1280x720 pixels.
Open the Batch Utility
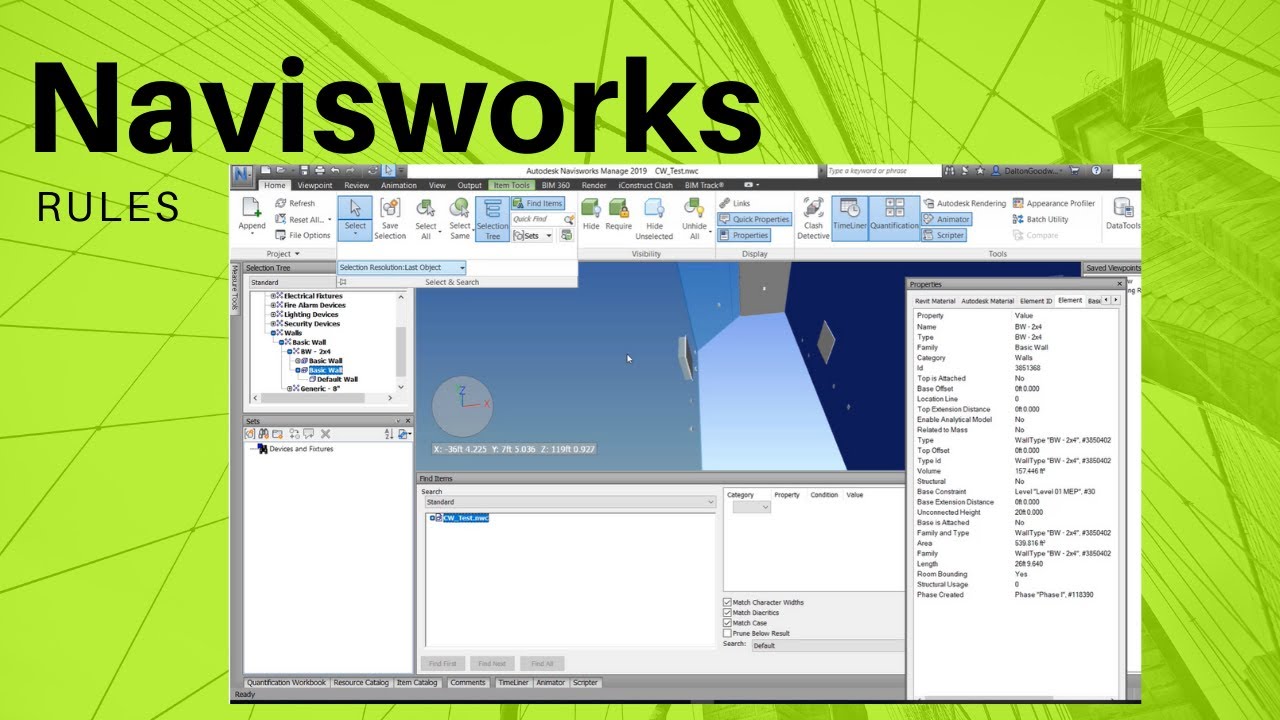(1040, 219)
